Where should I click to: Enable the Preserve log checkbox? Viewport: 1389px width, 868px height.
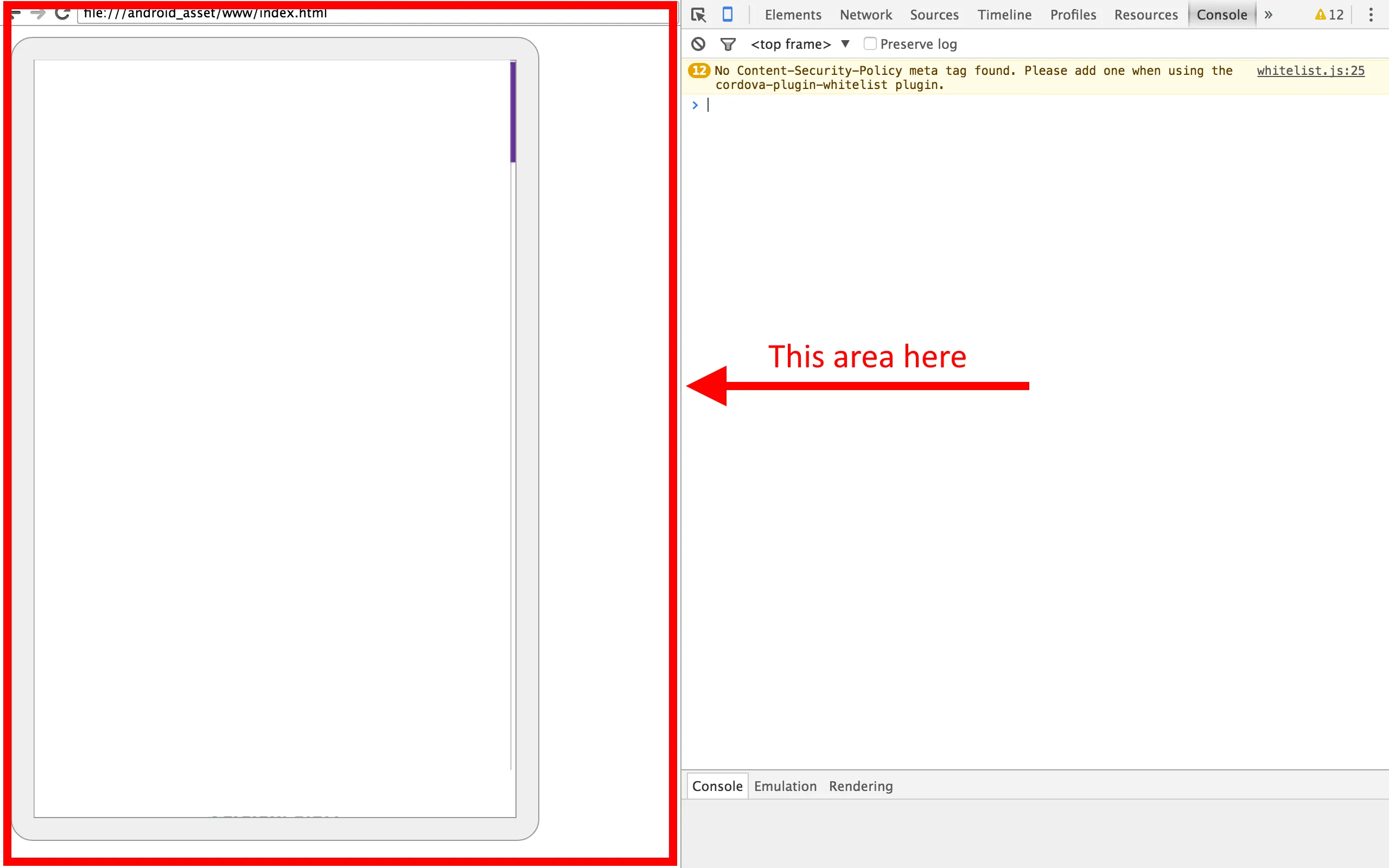[870, 43]
